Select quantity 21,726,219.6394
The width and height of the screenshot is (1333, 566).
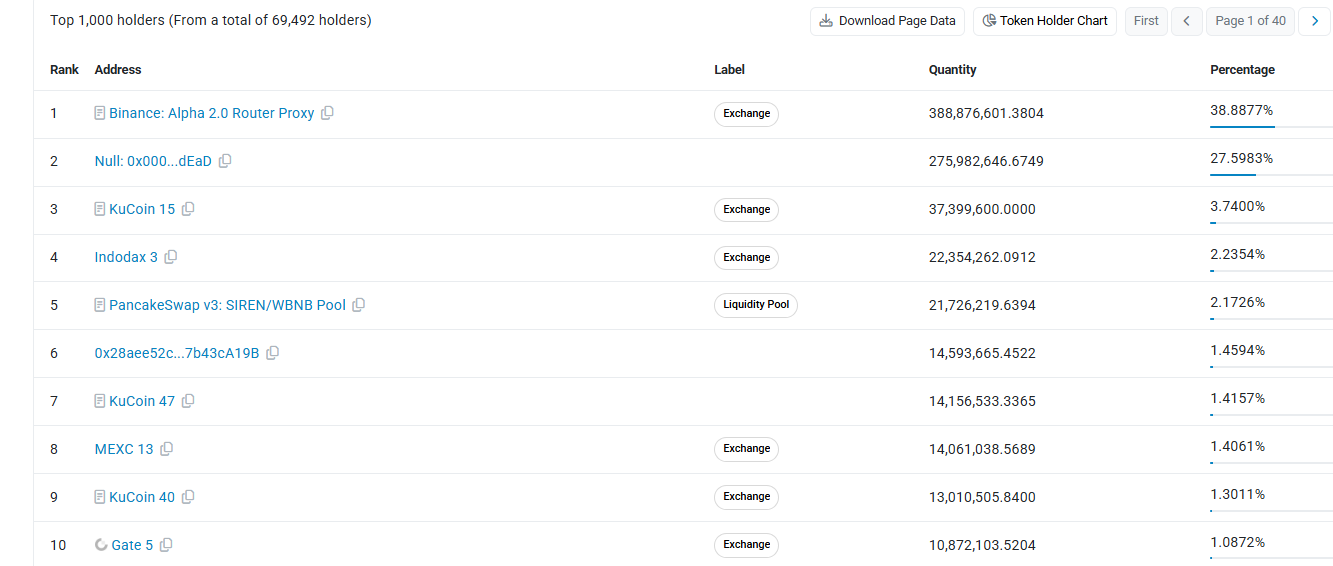pos(982,306)
